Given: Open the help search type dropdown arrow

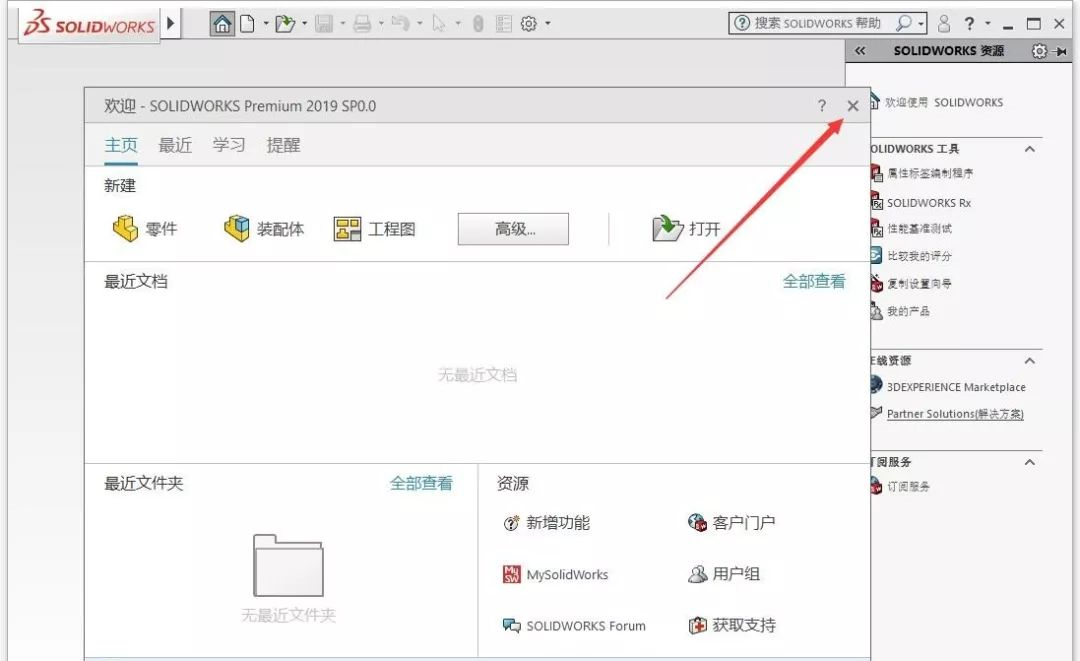Looking at the screenshot, I should pos(921,24).
